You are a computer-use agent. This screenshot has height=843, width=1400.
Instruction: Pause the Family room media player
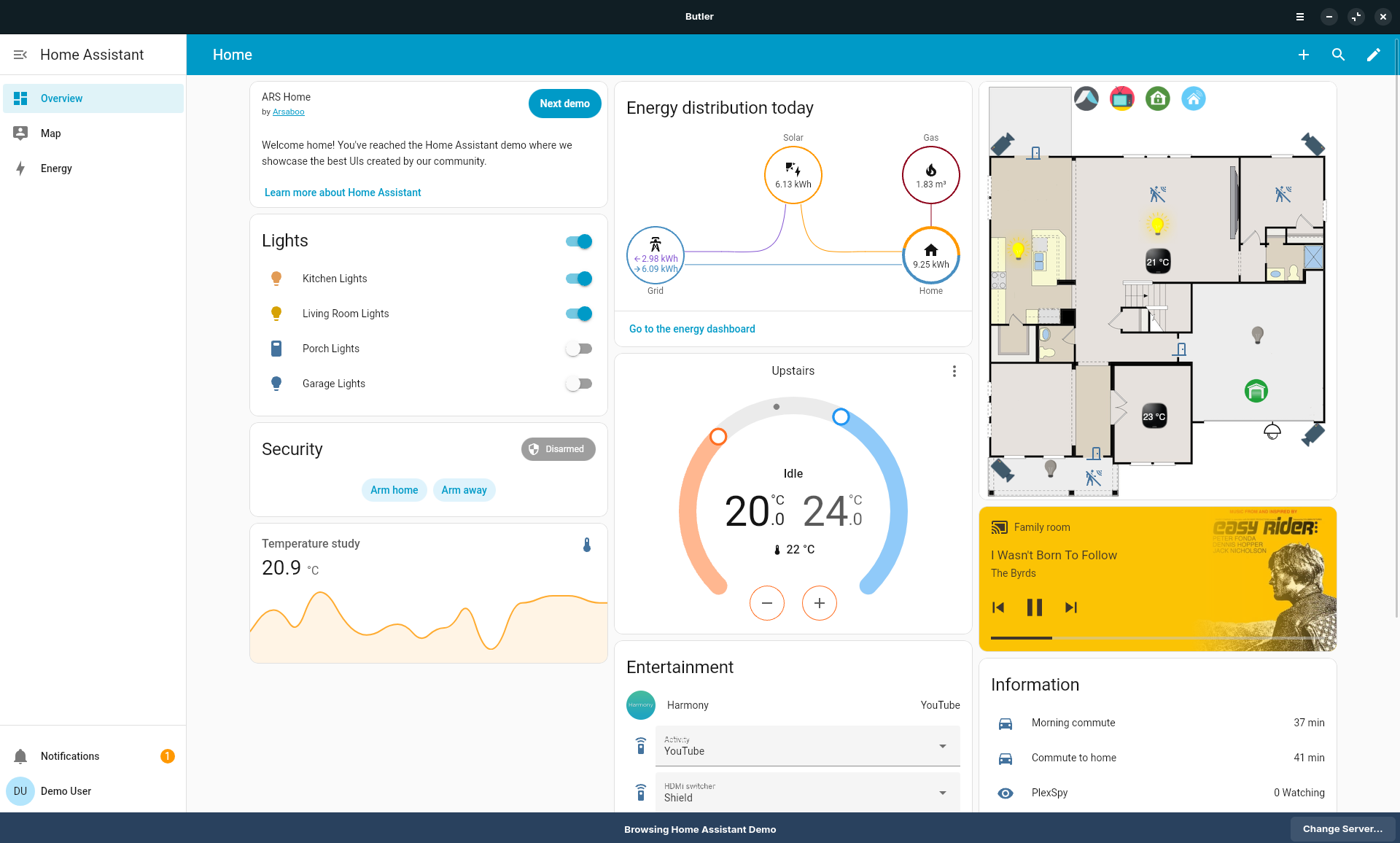coord(1034,607)
